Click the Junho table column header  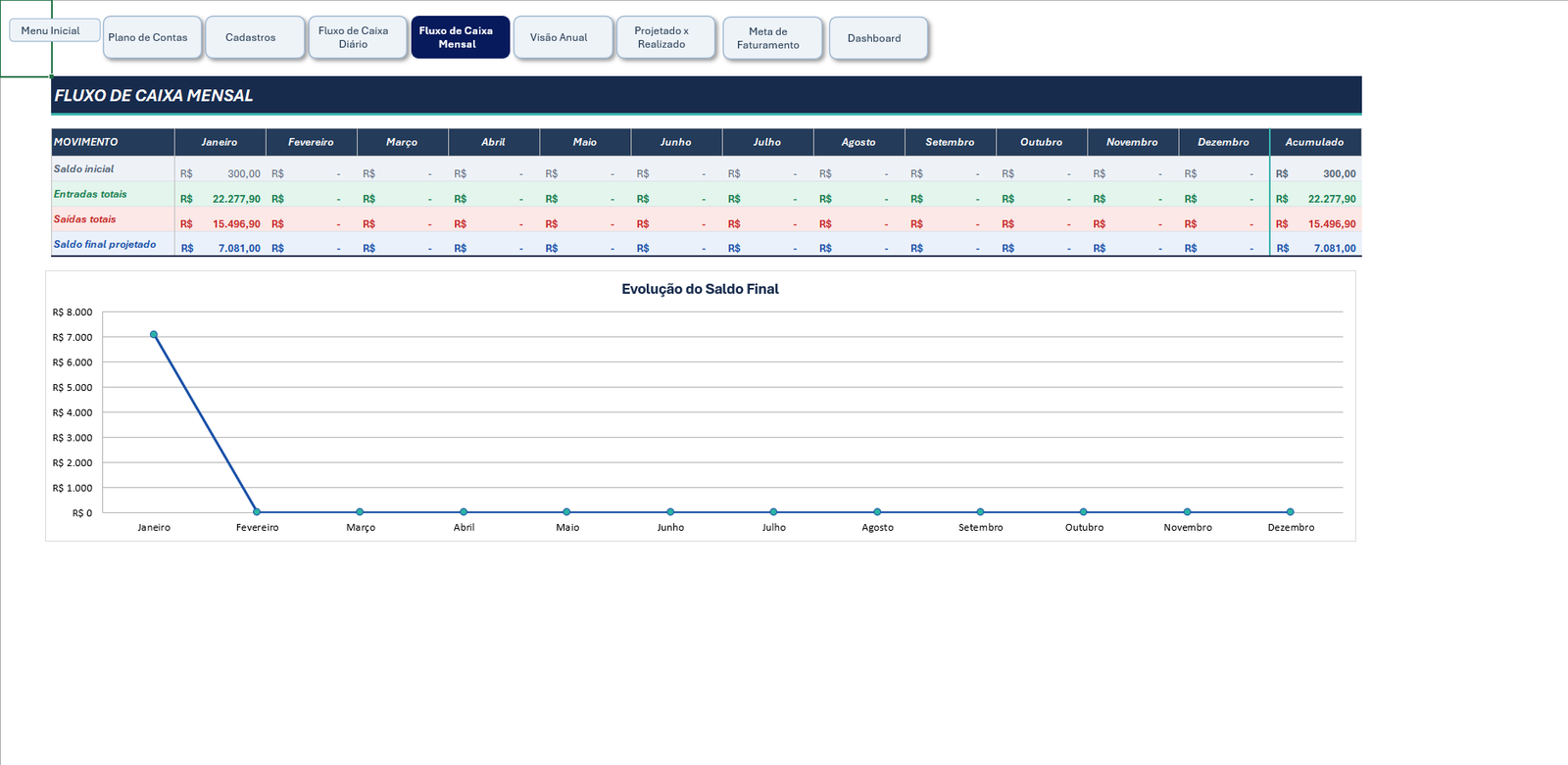pos(676,142)
